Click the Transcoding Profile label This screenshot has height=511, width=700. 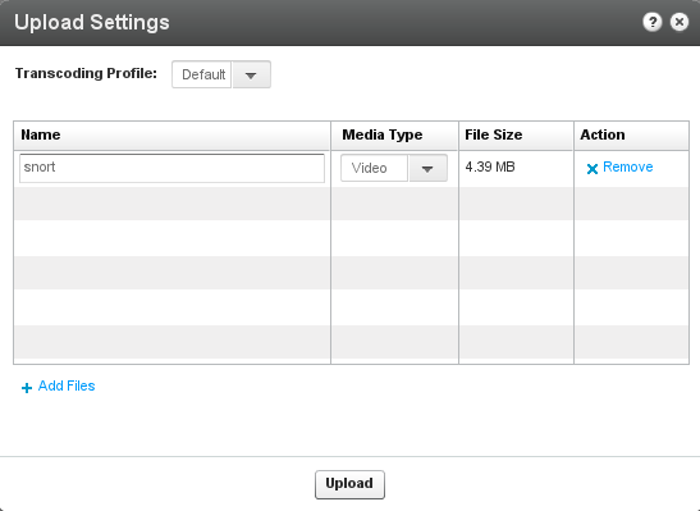tap(86, 73)
